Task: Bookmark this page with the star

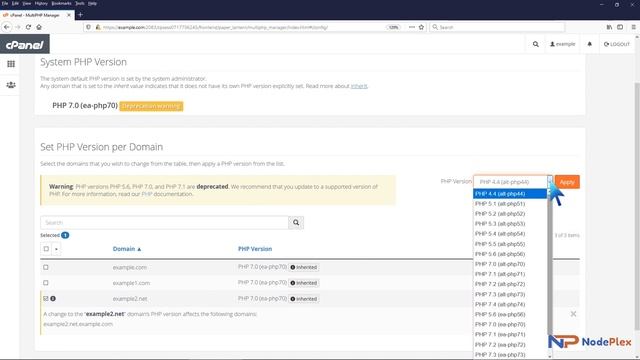Action: (x=421, y=27)
